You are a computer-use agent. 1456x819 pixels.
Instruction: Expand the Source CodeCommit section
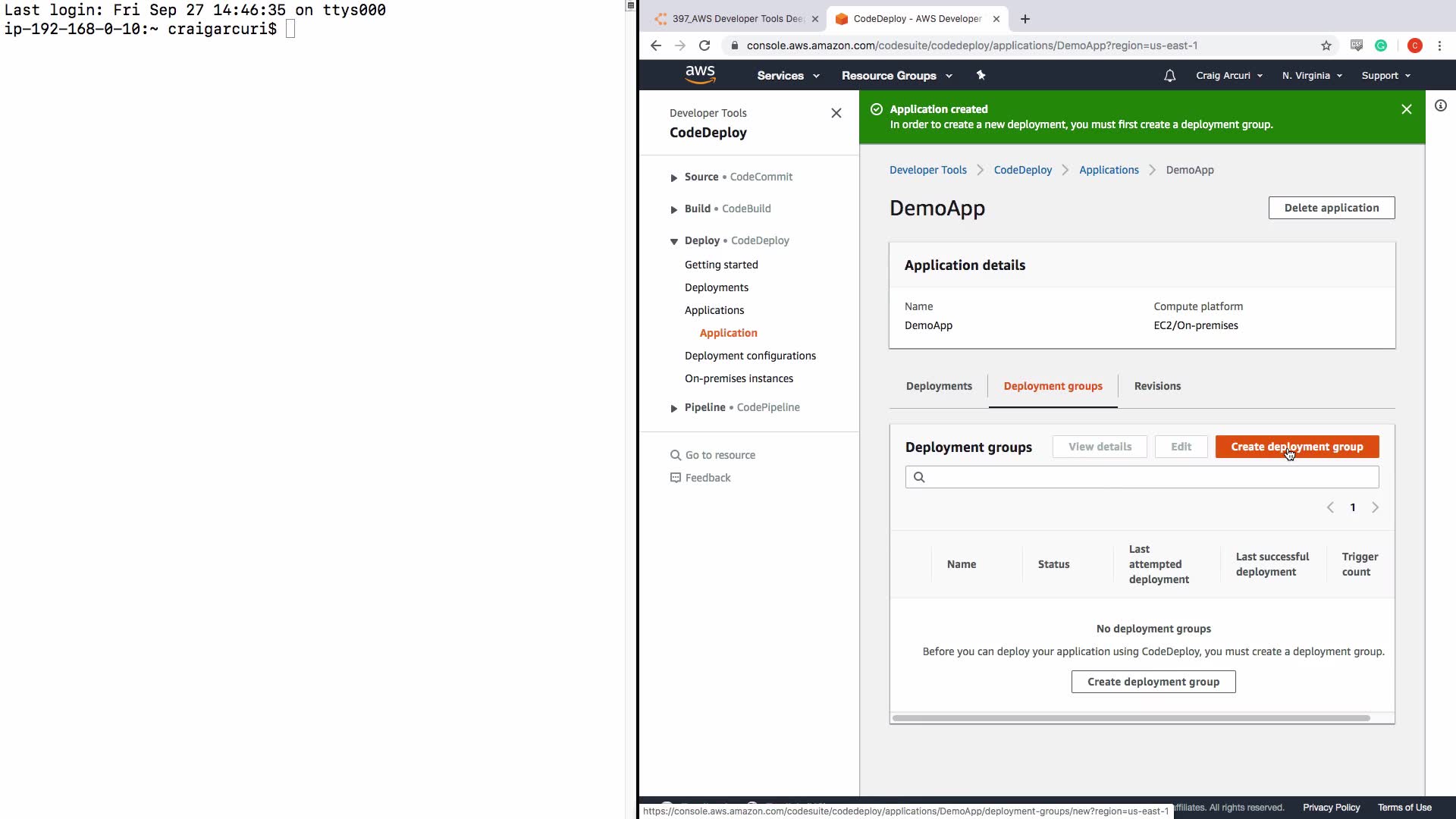click(x=673, y=177)
